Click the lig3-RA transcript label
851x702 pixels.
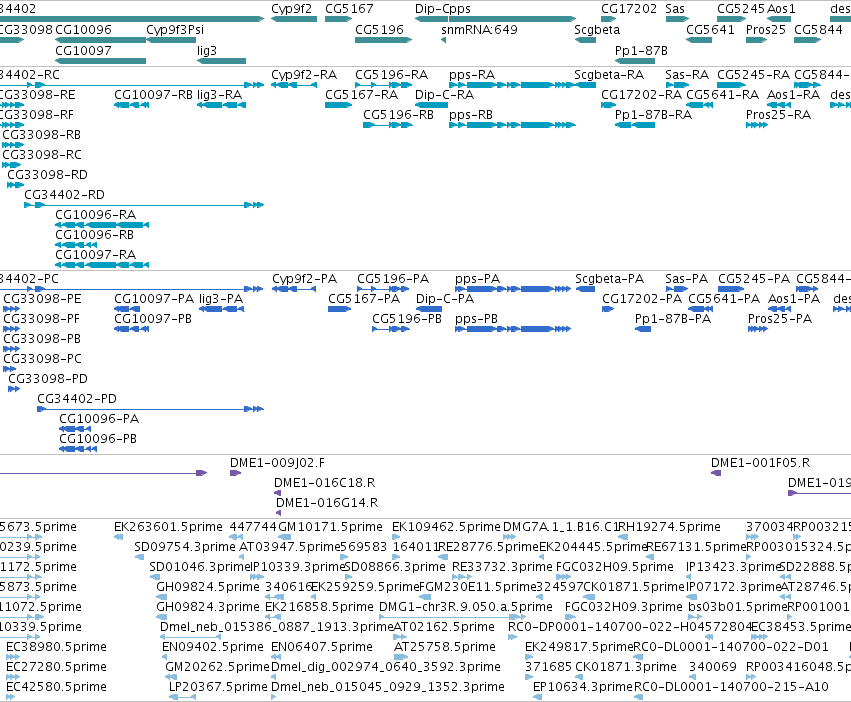219,94
